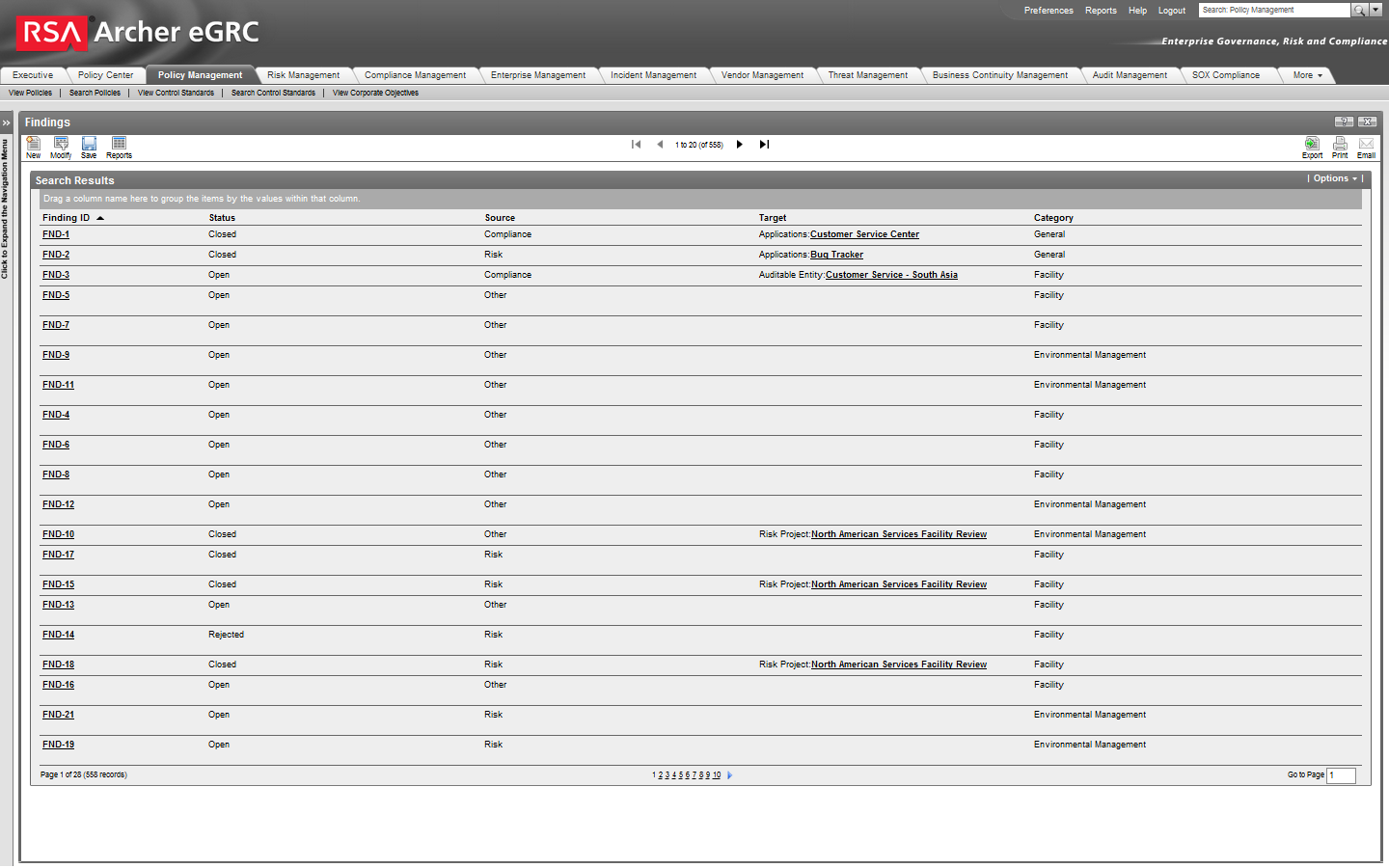Open the search scope dropdown arrow
This screenshot has height=868, width=1389.
coord(1375,10)
